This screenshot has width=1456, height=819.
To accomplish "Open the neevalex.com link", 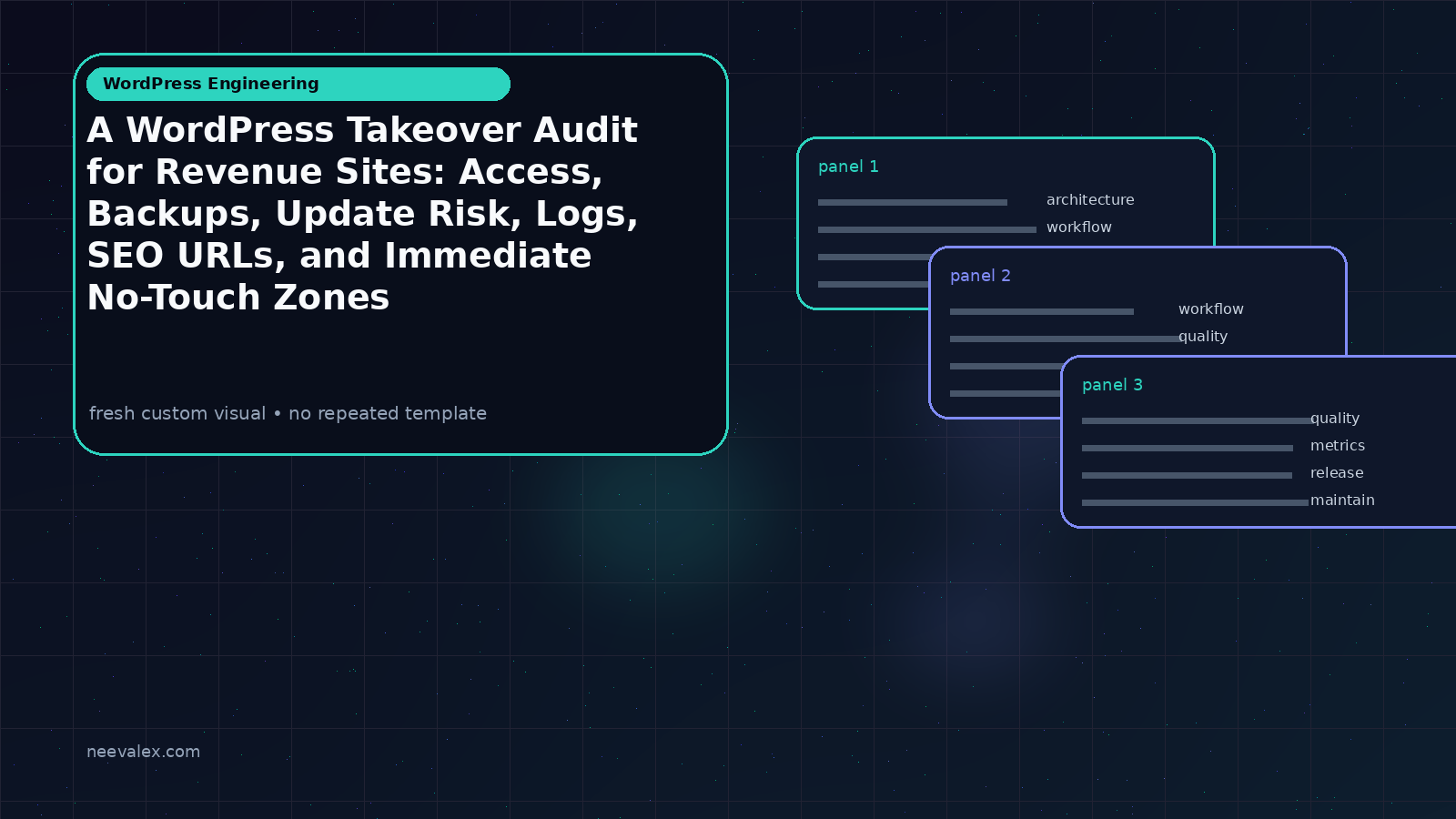I will click(143, 752).
